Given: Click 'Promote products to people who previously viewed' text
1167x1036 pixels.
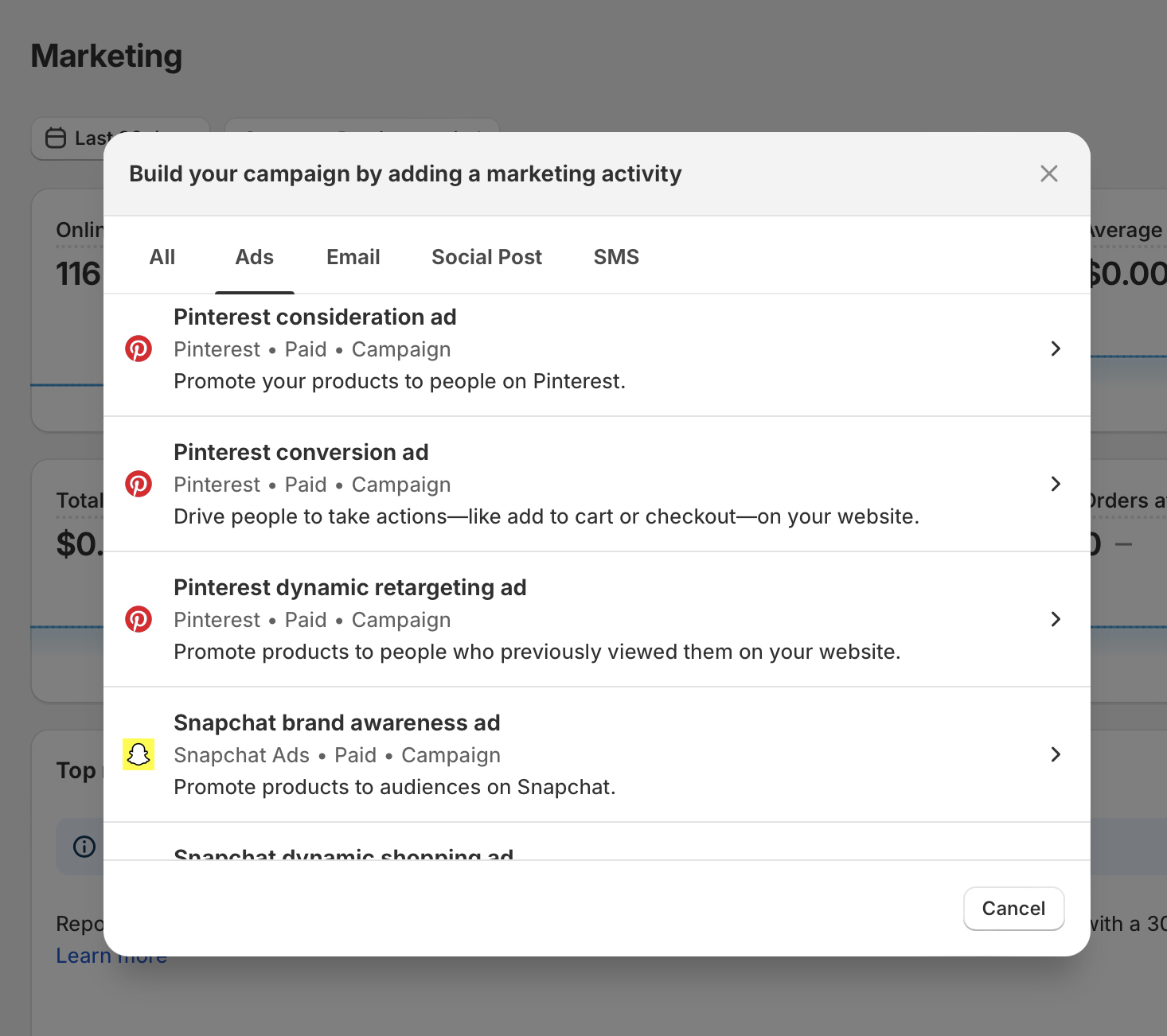Looking at the screenshot, I should pos(537,652).
